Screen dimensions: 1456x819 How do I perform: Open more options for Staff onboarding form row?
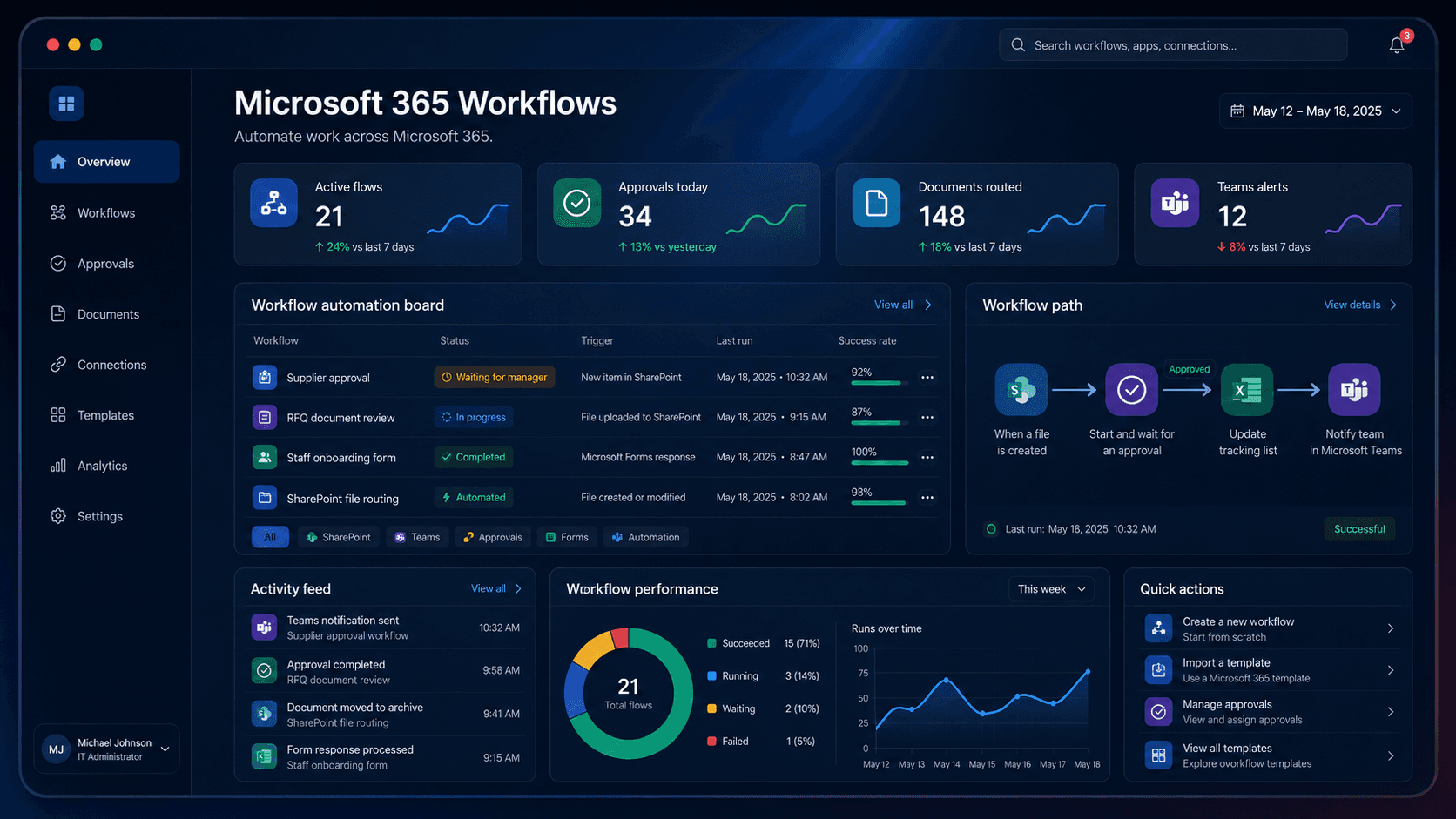pos(927,458)
